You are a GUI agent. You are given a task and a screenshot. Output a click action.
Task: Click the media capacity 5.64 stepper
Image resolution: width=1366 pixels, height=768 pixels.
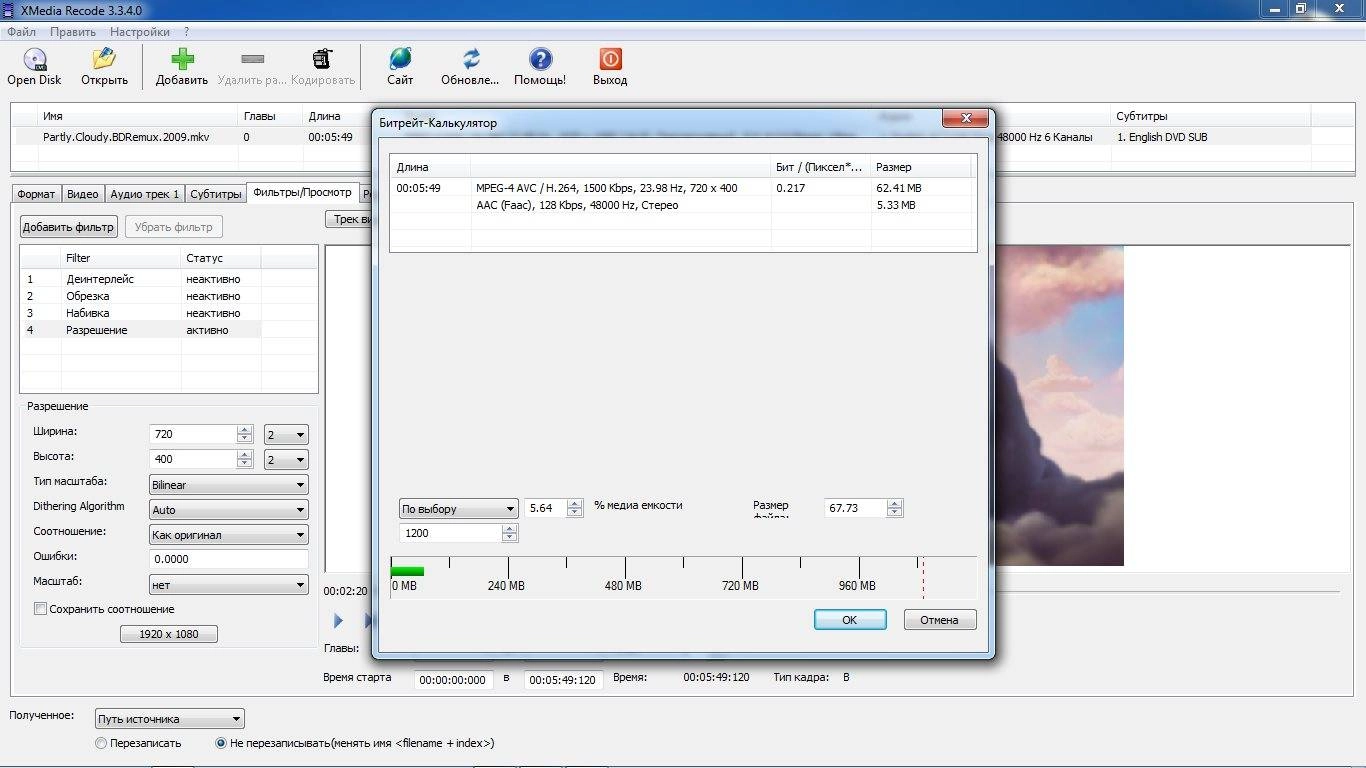tap(574, 508)
